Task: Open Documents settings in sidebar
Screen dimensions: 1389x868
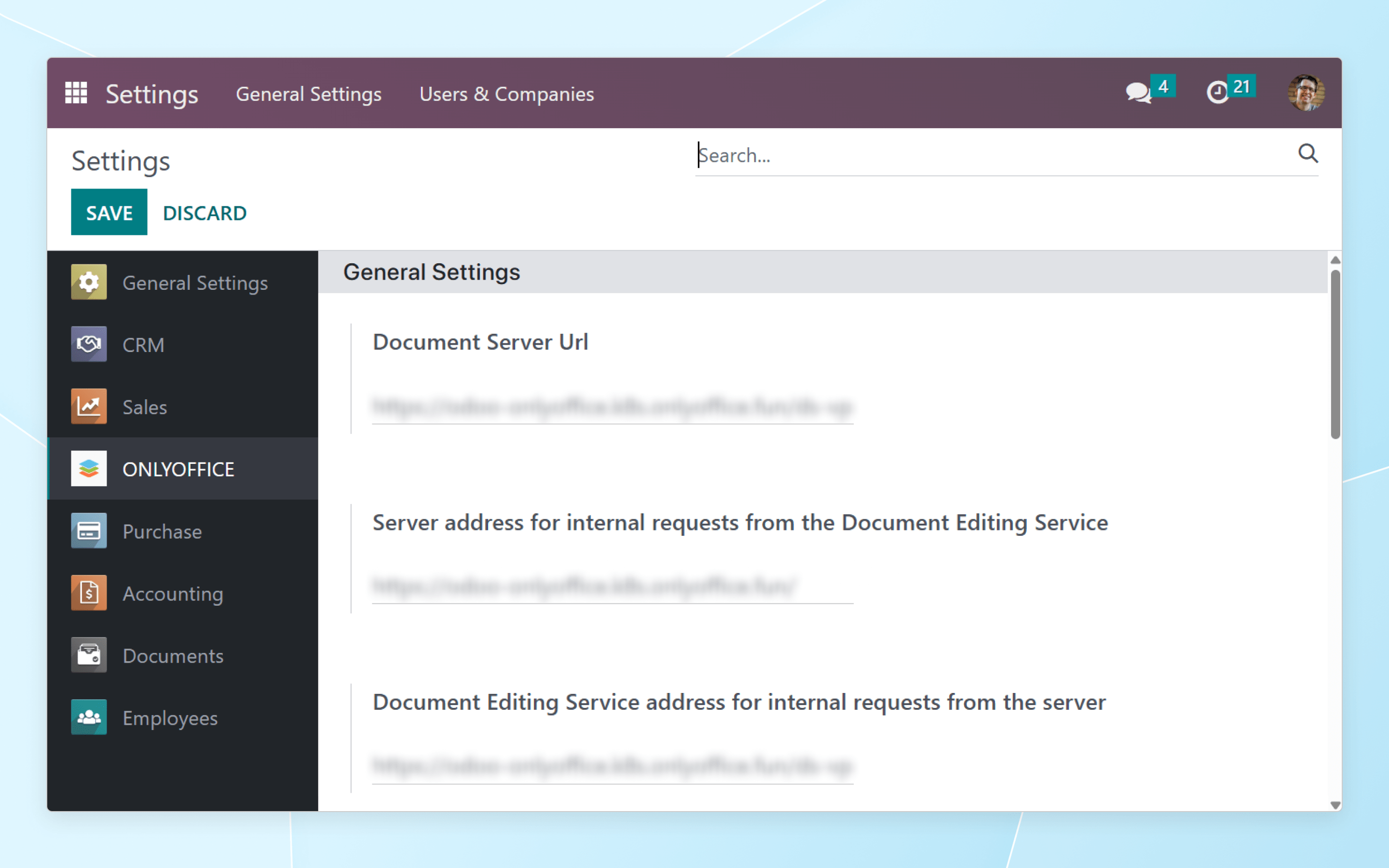Action: [172, 656]
